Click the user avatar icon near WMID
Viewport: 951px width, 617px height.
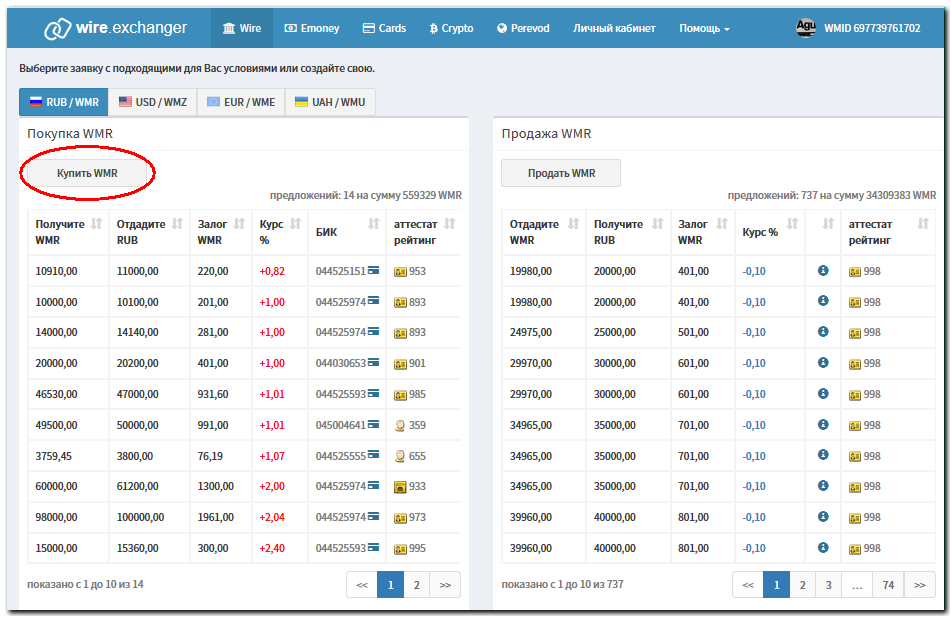[x=805, y=28]
